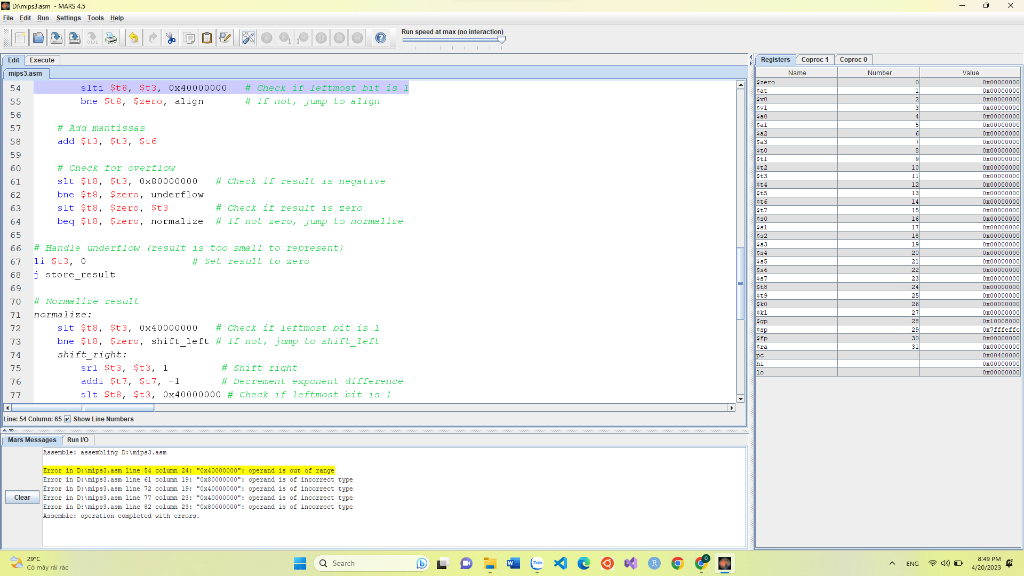Open the Tools menu
Screen dimensions: 1024x576
tap(95, 18)
